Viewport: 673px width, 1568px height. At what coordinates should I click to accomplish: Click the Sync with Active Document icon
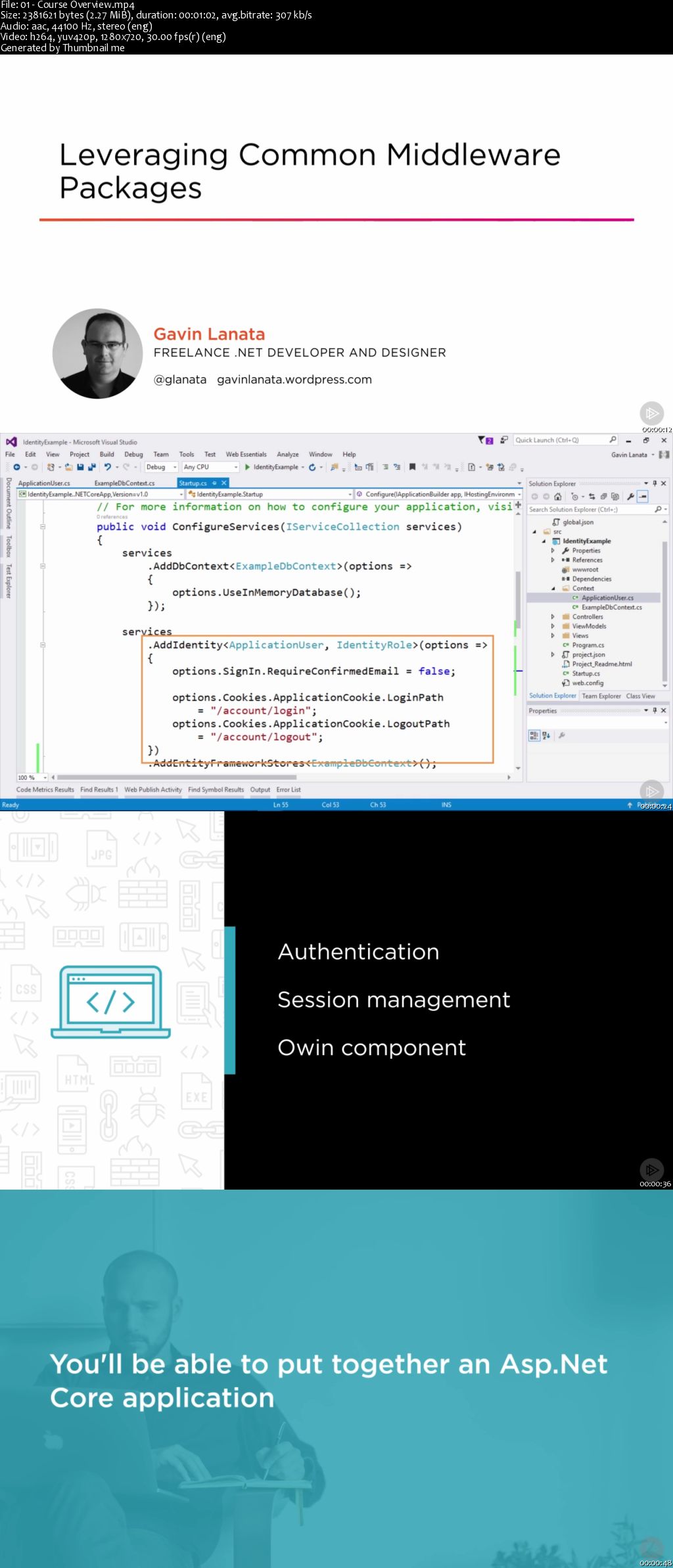pos(592,497)
